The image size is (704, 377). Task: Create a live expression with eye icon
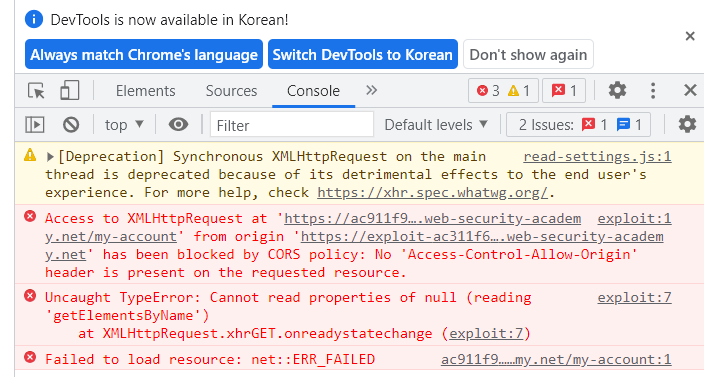click(x=178, y=124)
